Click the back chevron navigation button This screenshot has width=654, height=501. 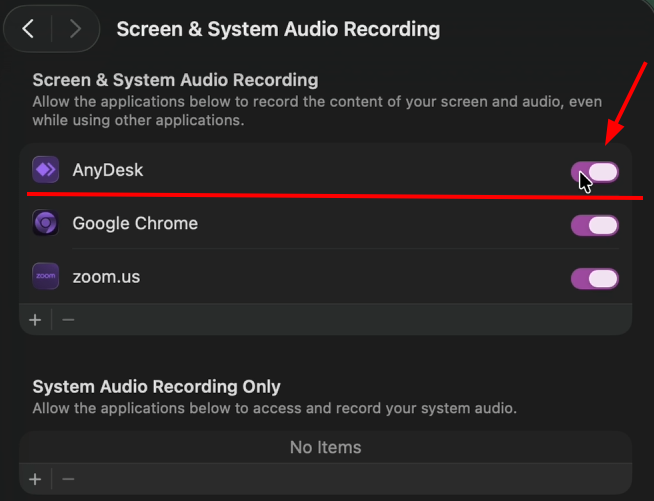(x=29, y=29)
